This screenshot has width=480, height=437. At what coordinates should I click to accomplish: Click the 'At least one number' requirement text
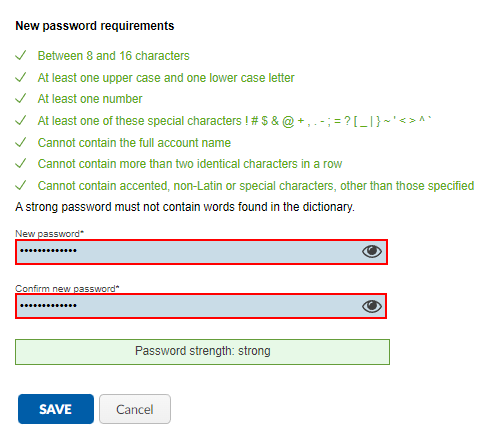[90, 99]
